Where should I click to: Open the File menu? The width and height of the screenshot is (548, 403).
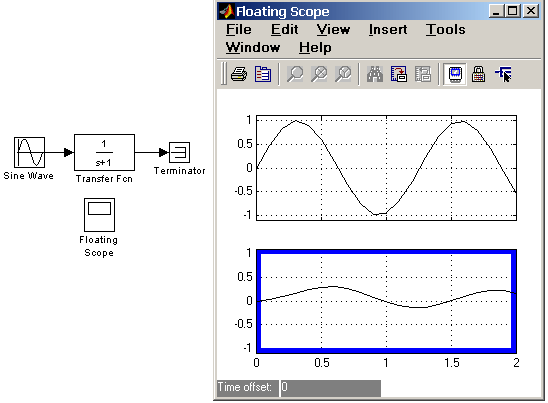coord(238,30)
